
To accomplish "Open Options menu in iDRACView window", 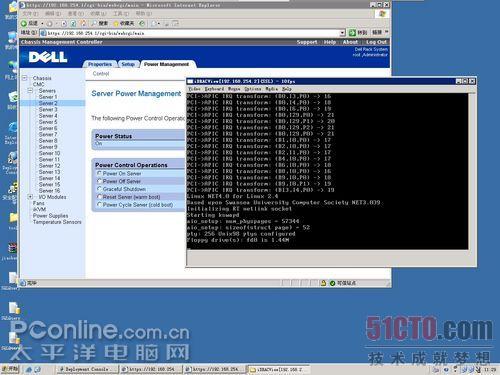I will pyautogui.click(x=253, y=89).
